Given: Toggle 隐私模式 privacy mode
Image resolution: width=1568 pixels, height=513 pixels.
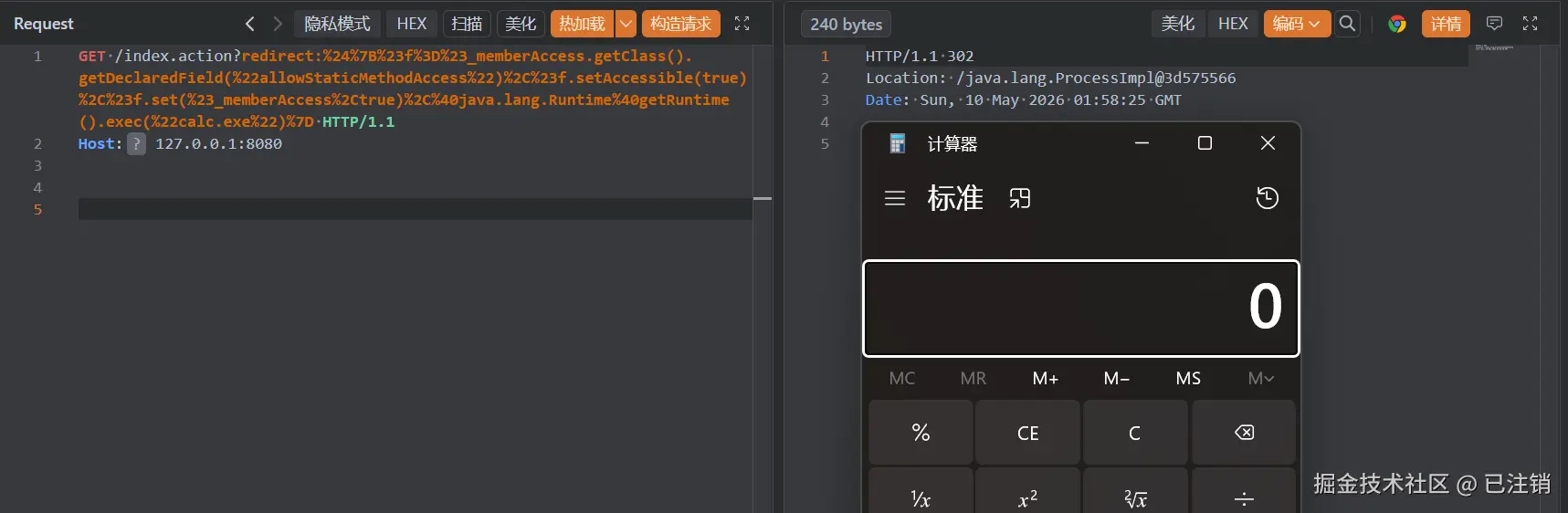Looking at the screenshot, I should tap(338, 24).
